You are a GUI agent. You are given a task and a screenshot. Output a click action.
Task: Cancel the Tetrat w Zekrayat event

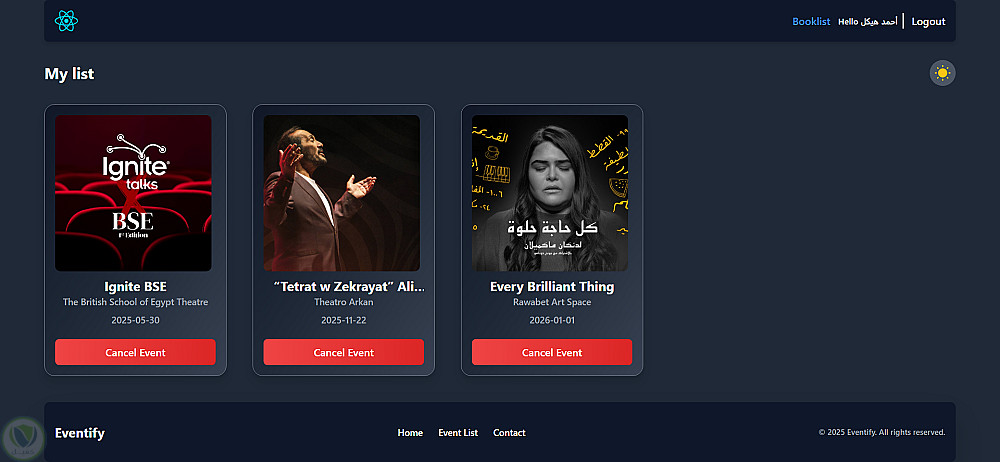tap(344, 352)
